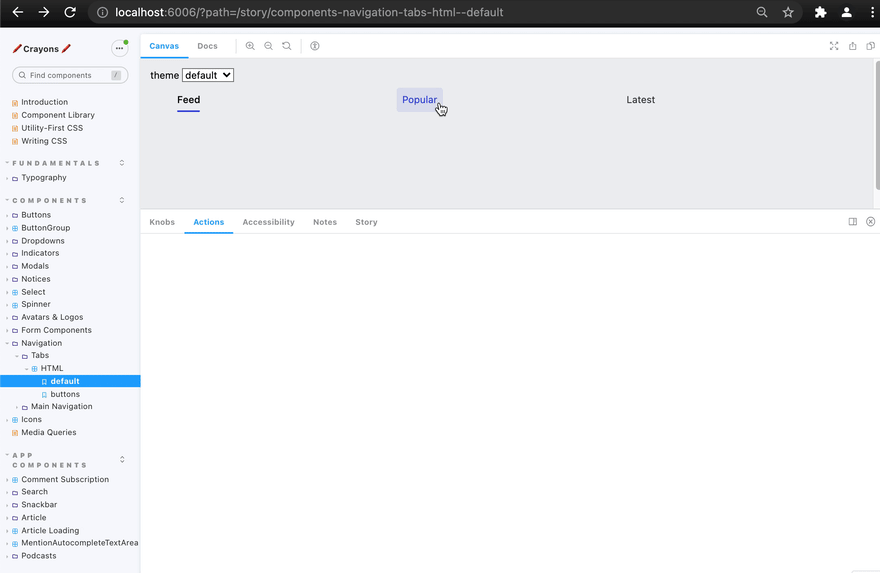
Task: Collapse the FUNDAMENTALS section header
Action: (56, 163)
